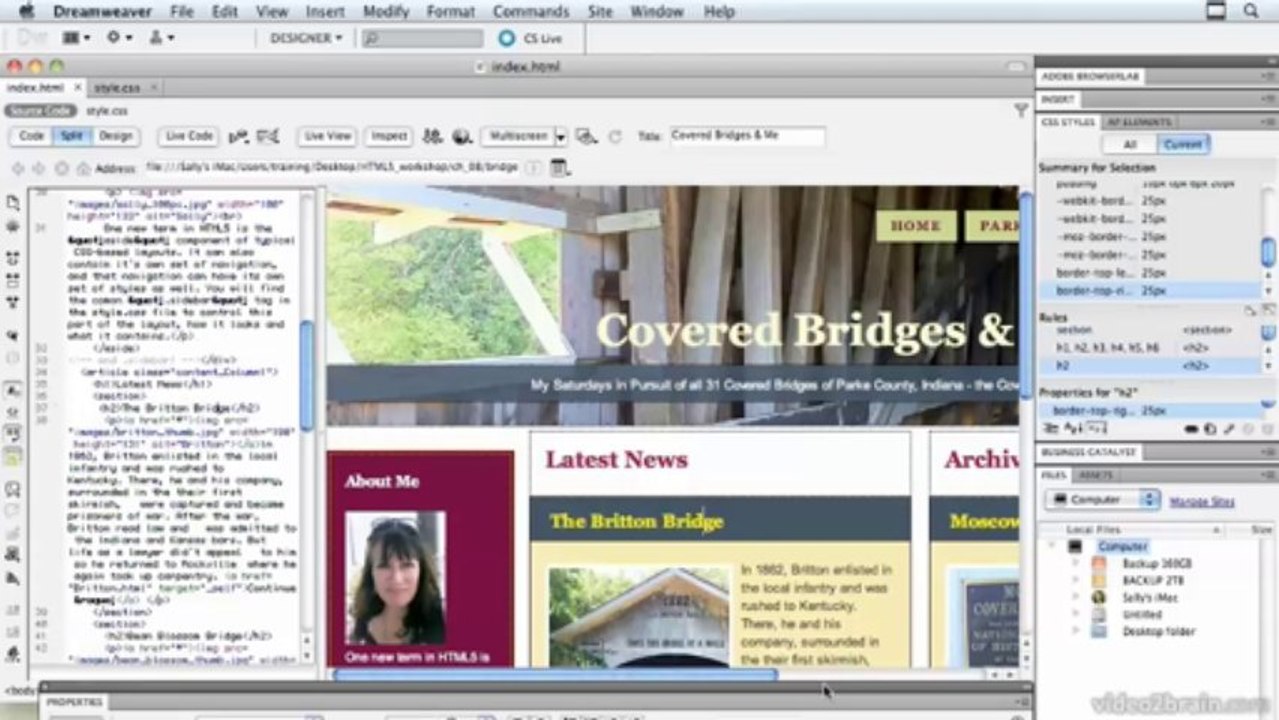Click the About Me portrait photo
1279x720 pixels.
(396, 578)
